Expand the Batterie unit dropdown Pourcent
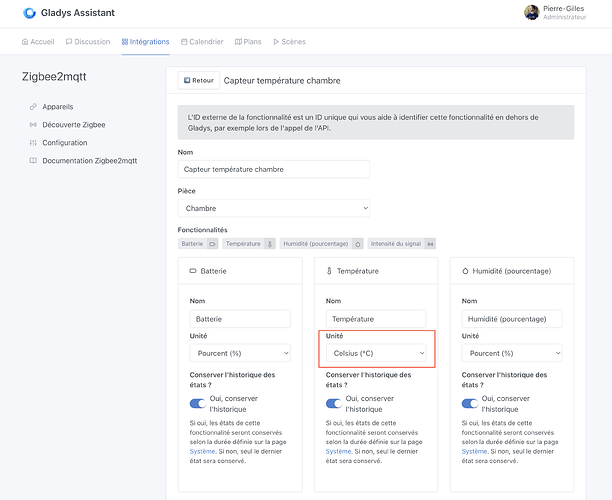 240,353
